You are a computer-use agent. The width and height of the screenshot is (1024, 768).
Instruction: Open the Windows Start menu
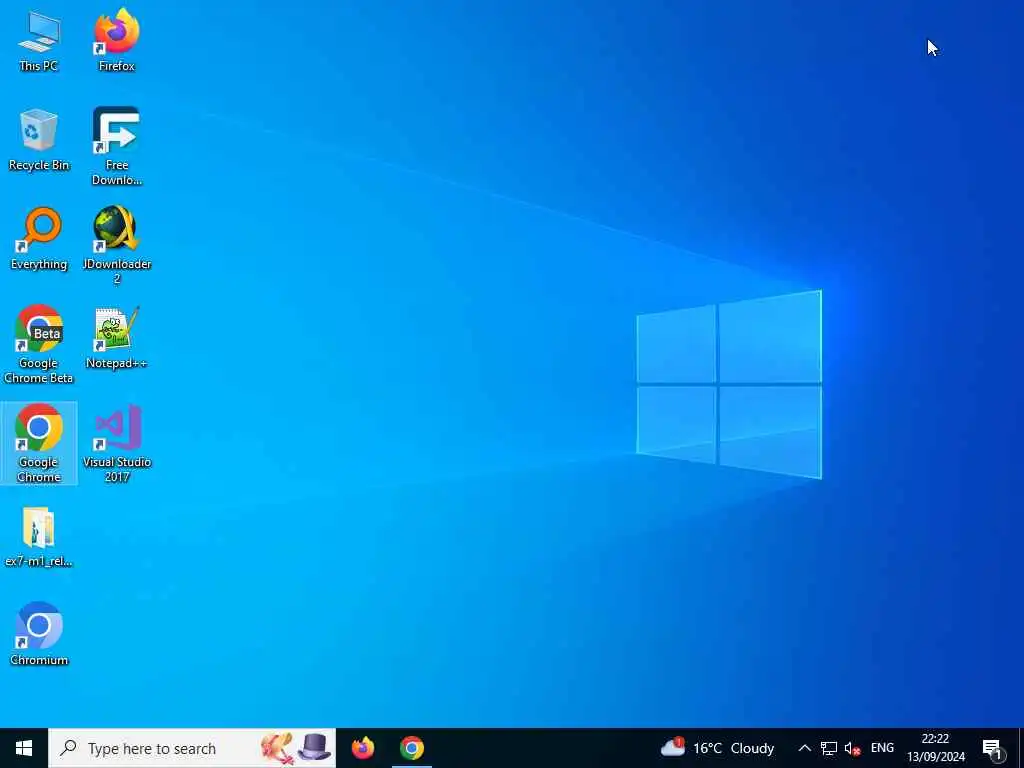pos(24,748)
